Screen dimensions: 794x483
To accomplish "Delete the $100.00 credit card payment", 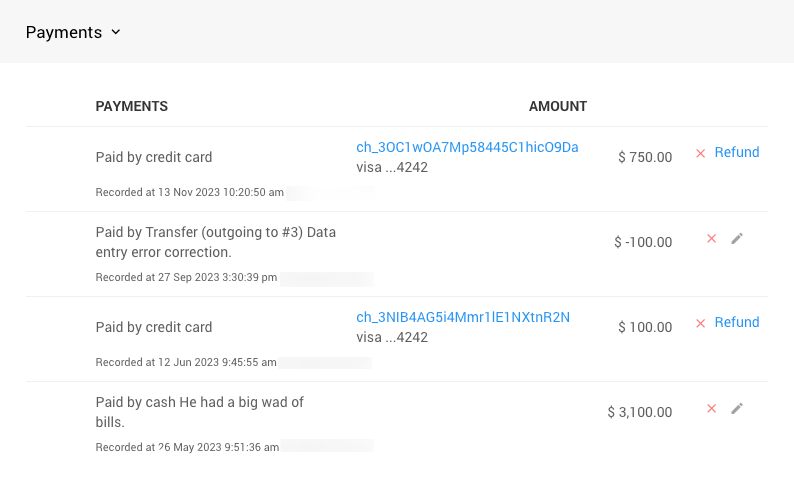I will click(700, 323).
